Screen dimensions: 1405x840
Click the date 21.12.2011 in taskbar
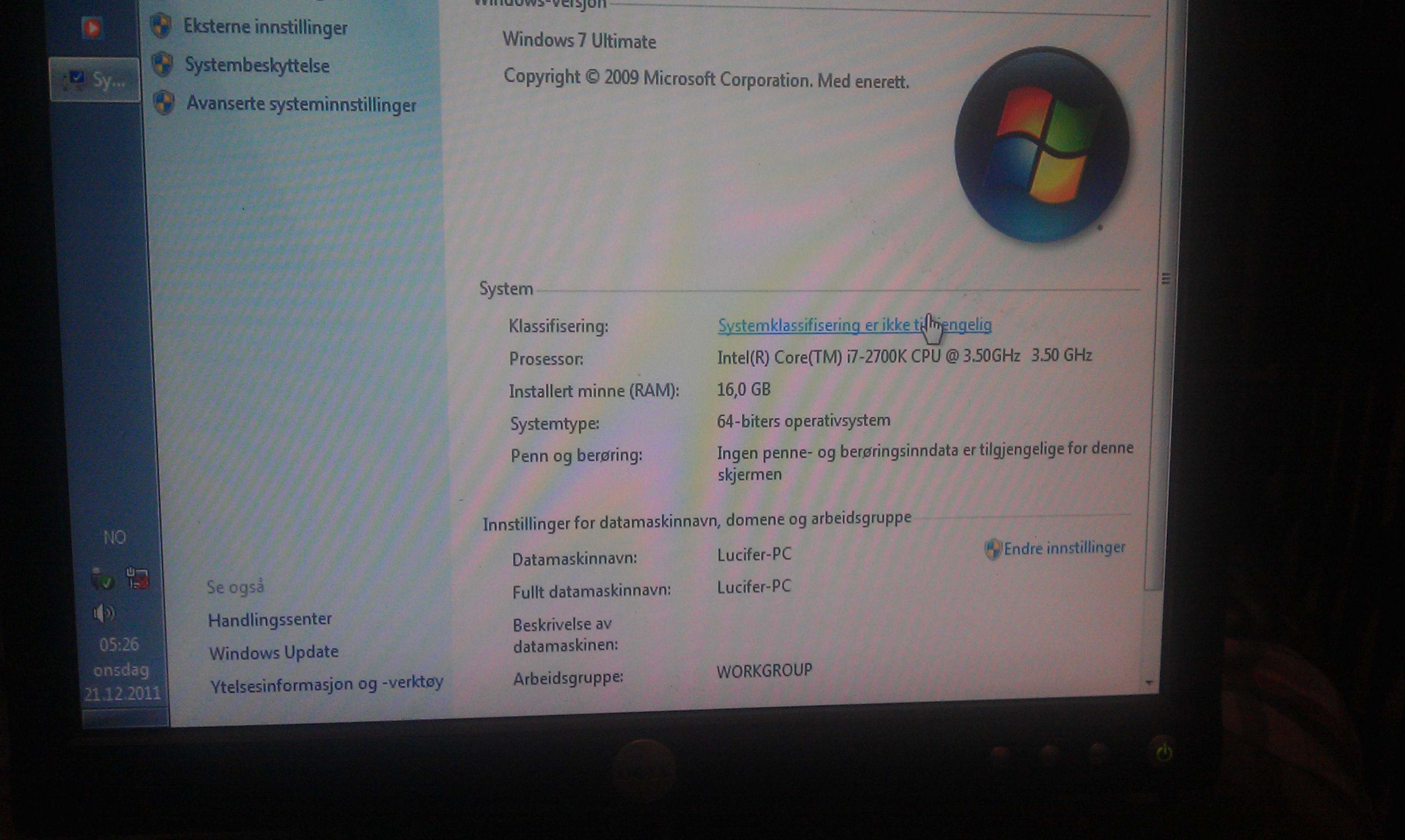[x=122, y=693]
